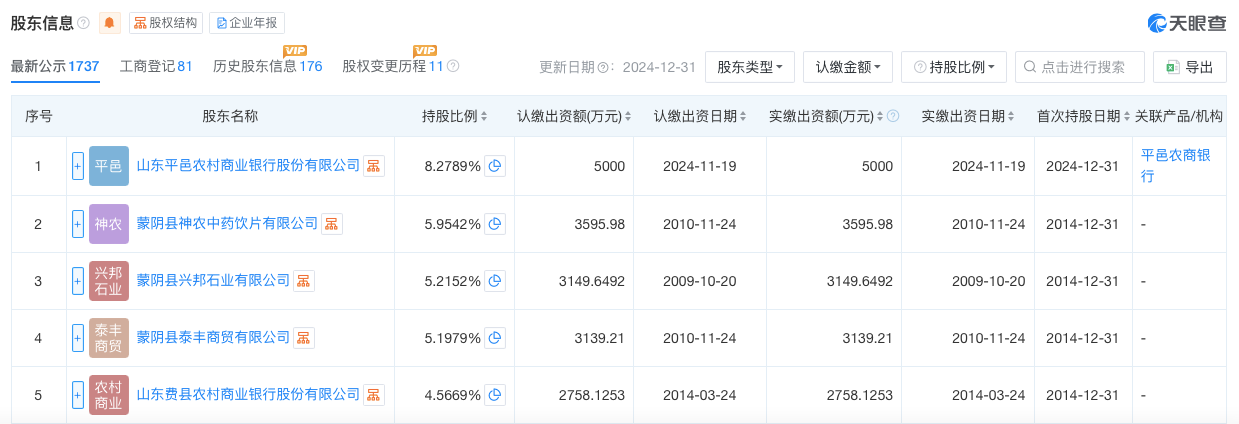
Task: Open equity structure icon for 蒙阴县神农中药饮片有限公司
Action: 331,223
